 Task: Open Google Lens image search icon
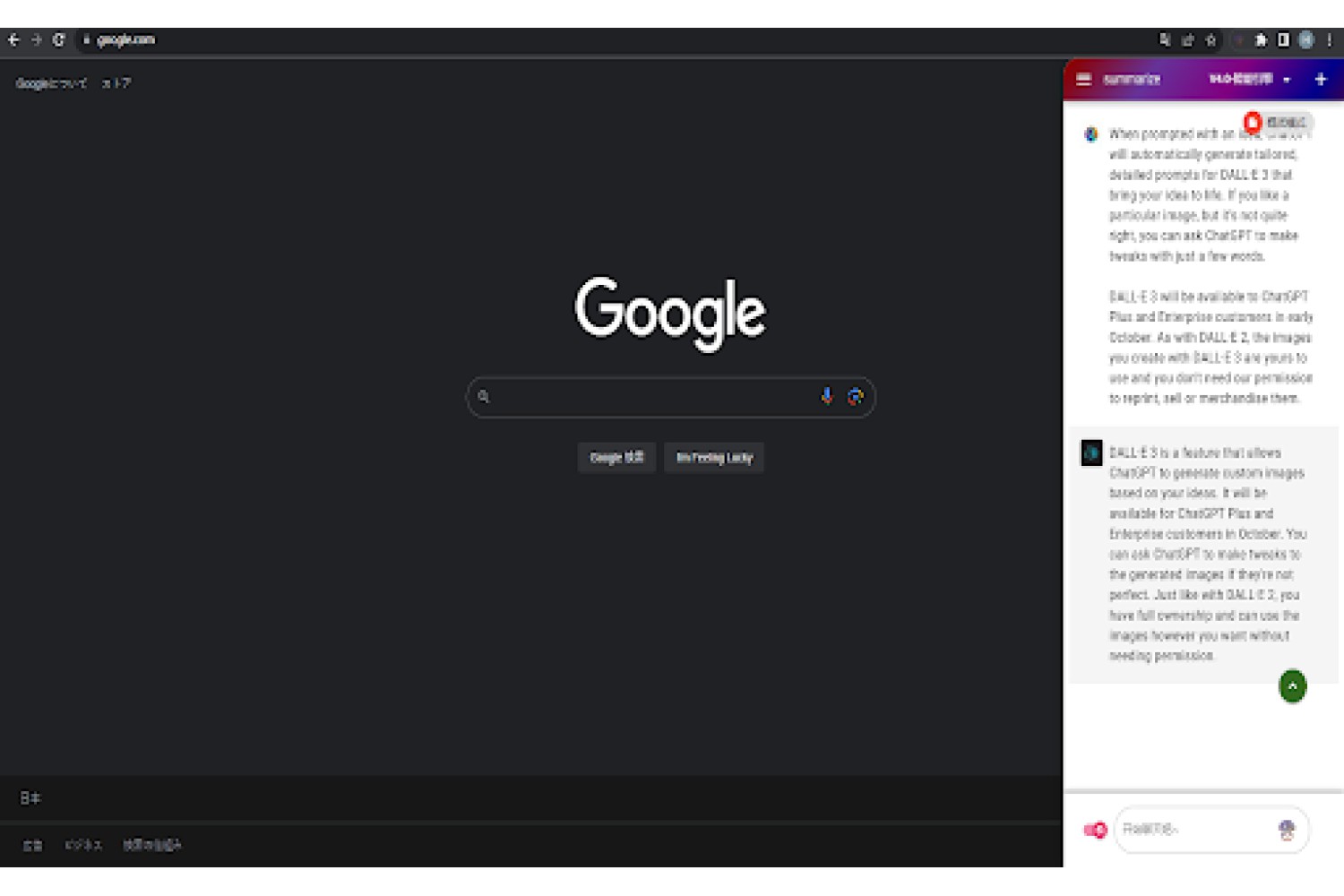click(x=856, y=396)
